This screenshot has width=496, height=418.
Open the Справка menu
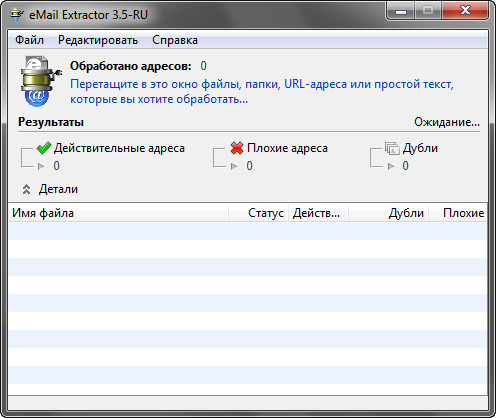point(175,40)
